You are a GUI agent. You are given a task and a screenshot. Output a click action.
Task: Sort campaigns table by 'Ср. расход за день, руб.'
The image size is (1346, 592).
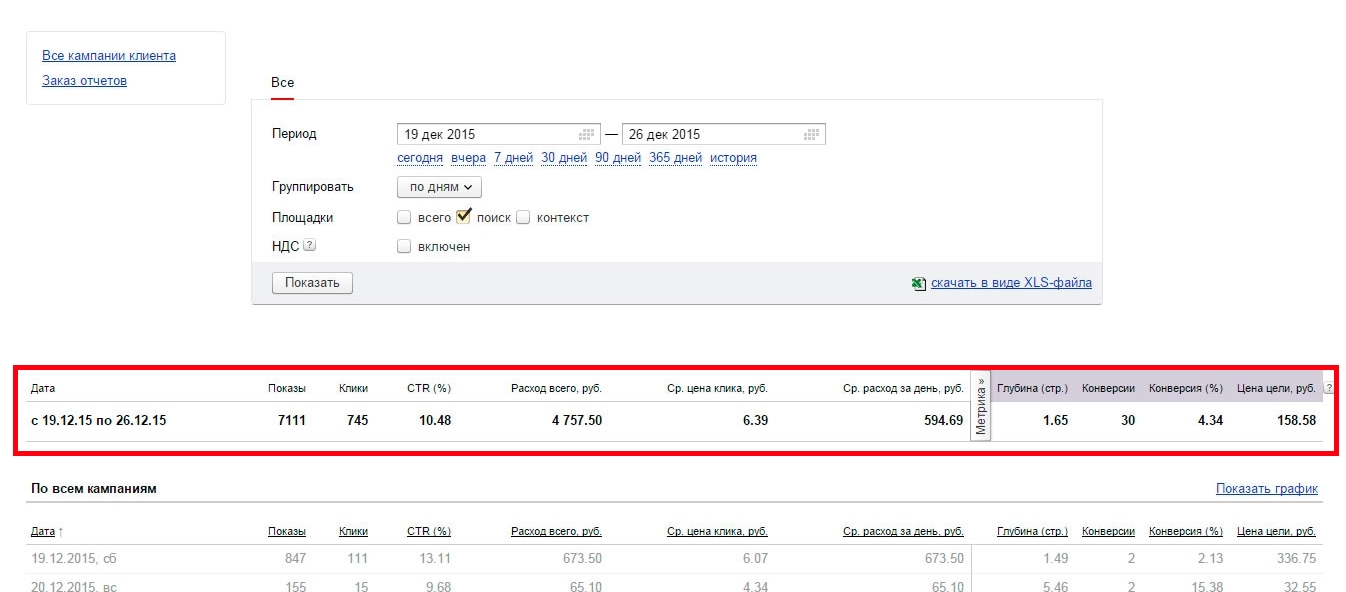point(903,532)
